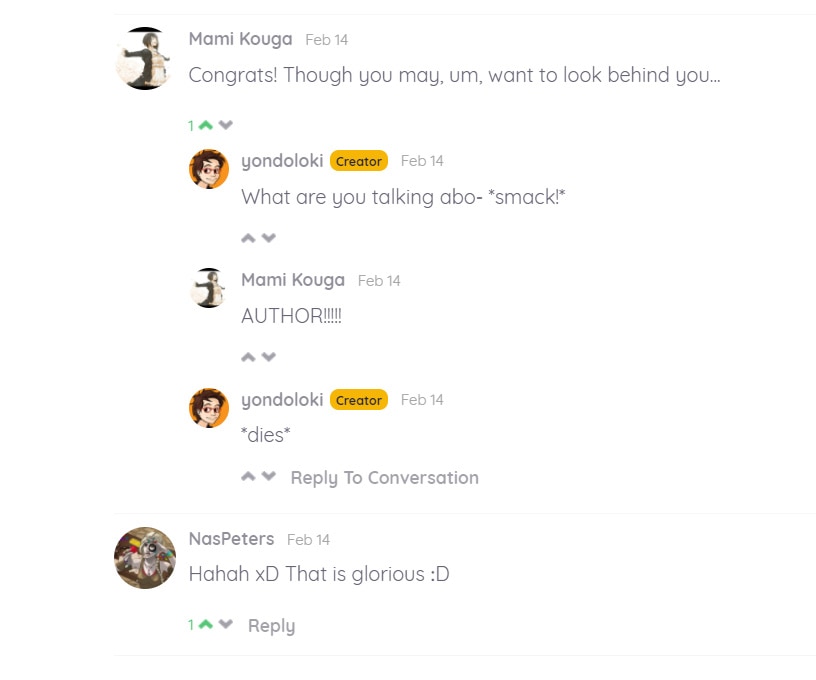Screen dimensions: 816x680
Task: Downvote yondoloki's "*dies*" reply
Action: 269,476
